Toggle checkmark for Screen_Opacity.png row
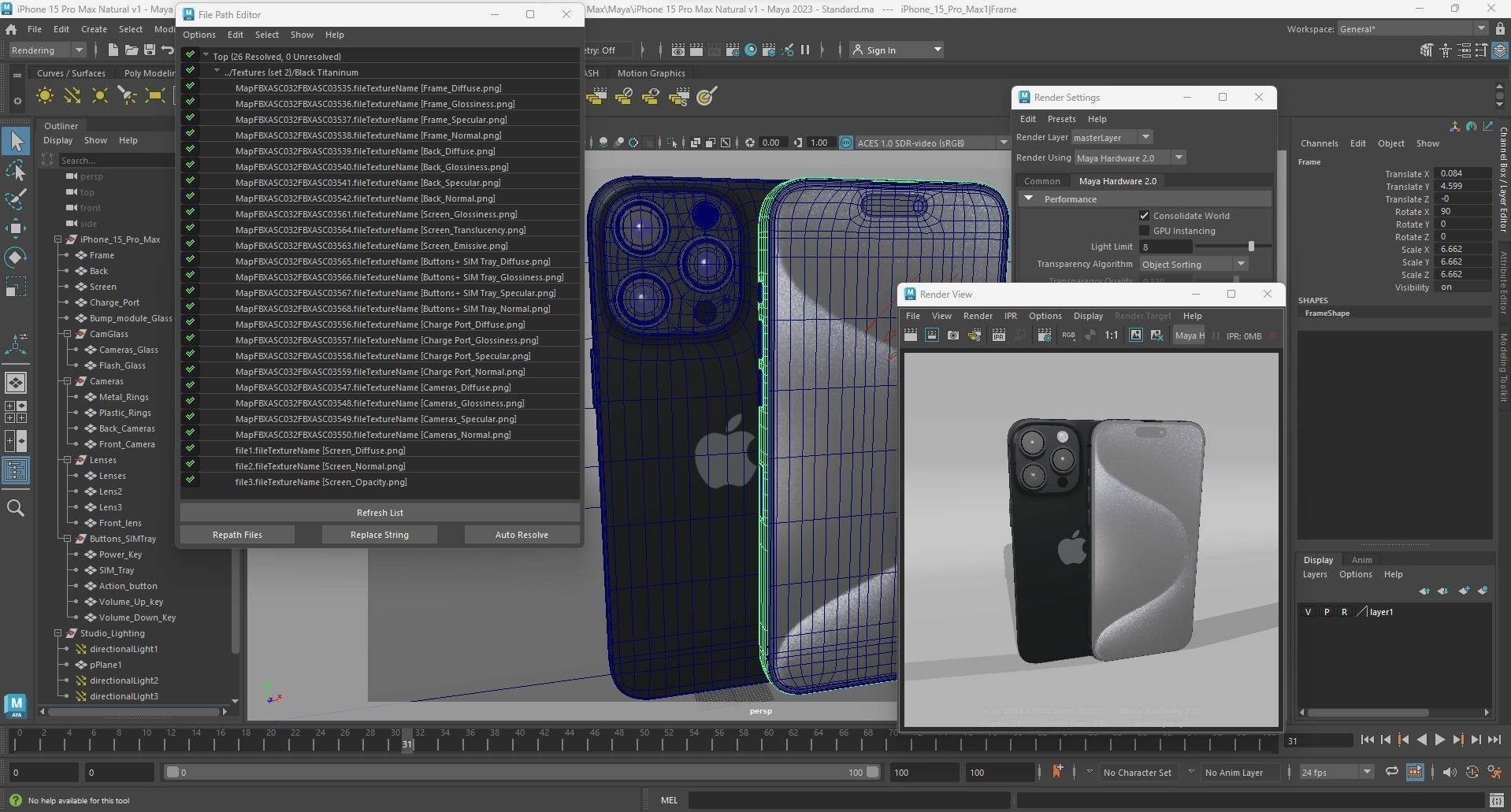The height and width of the screenshot is (812, 1511). tap(190, 480)
